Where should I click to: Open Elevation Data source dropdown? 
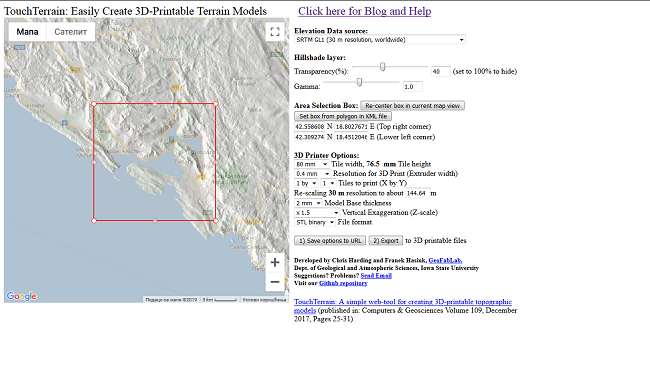(x=380, y=40)
